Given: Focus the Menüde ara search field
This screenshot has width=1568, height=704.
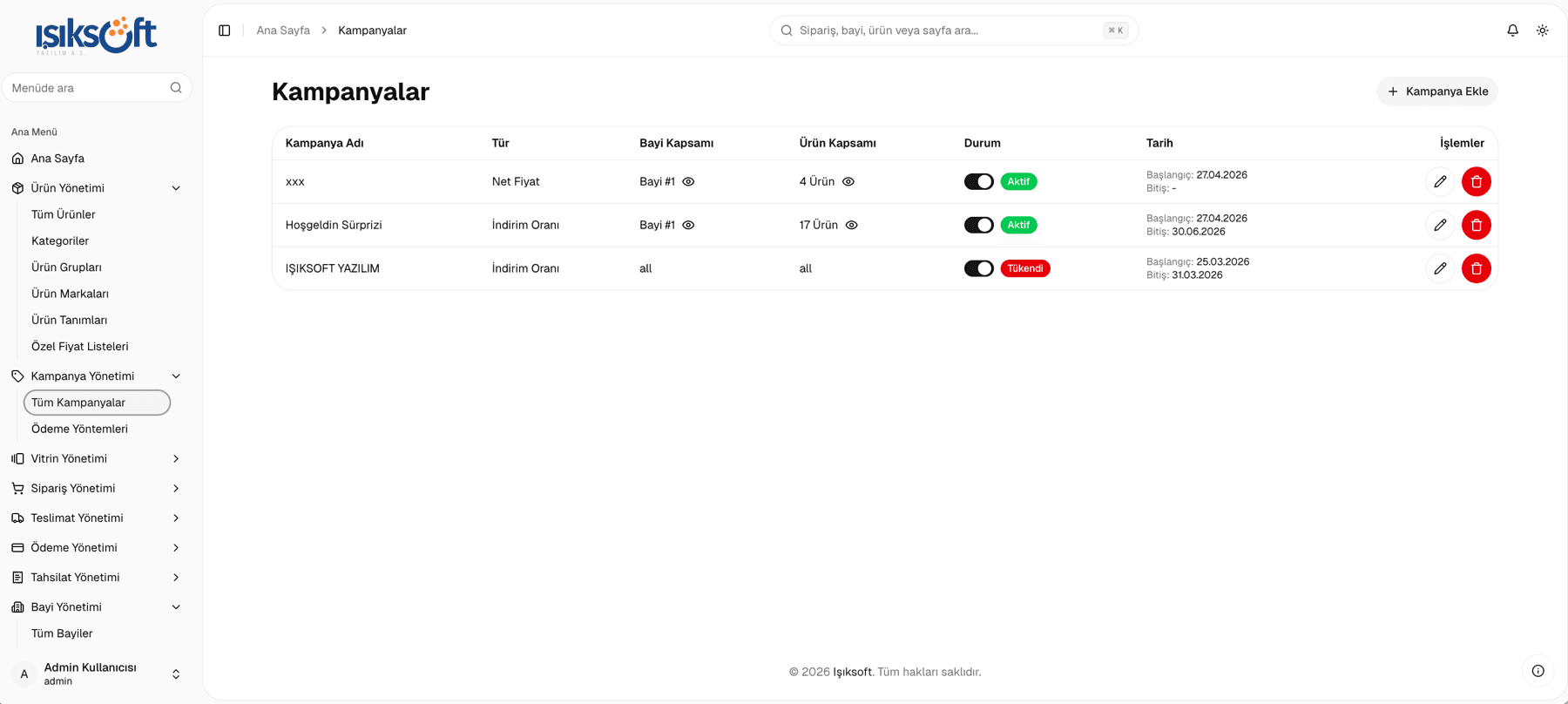Looking at the screenshot, I should pos(97,88).
